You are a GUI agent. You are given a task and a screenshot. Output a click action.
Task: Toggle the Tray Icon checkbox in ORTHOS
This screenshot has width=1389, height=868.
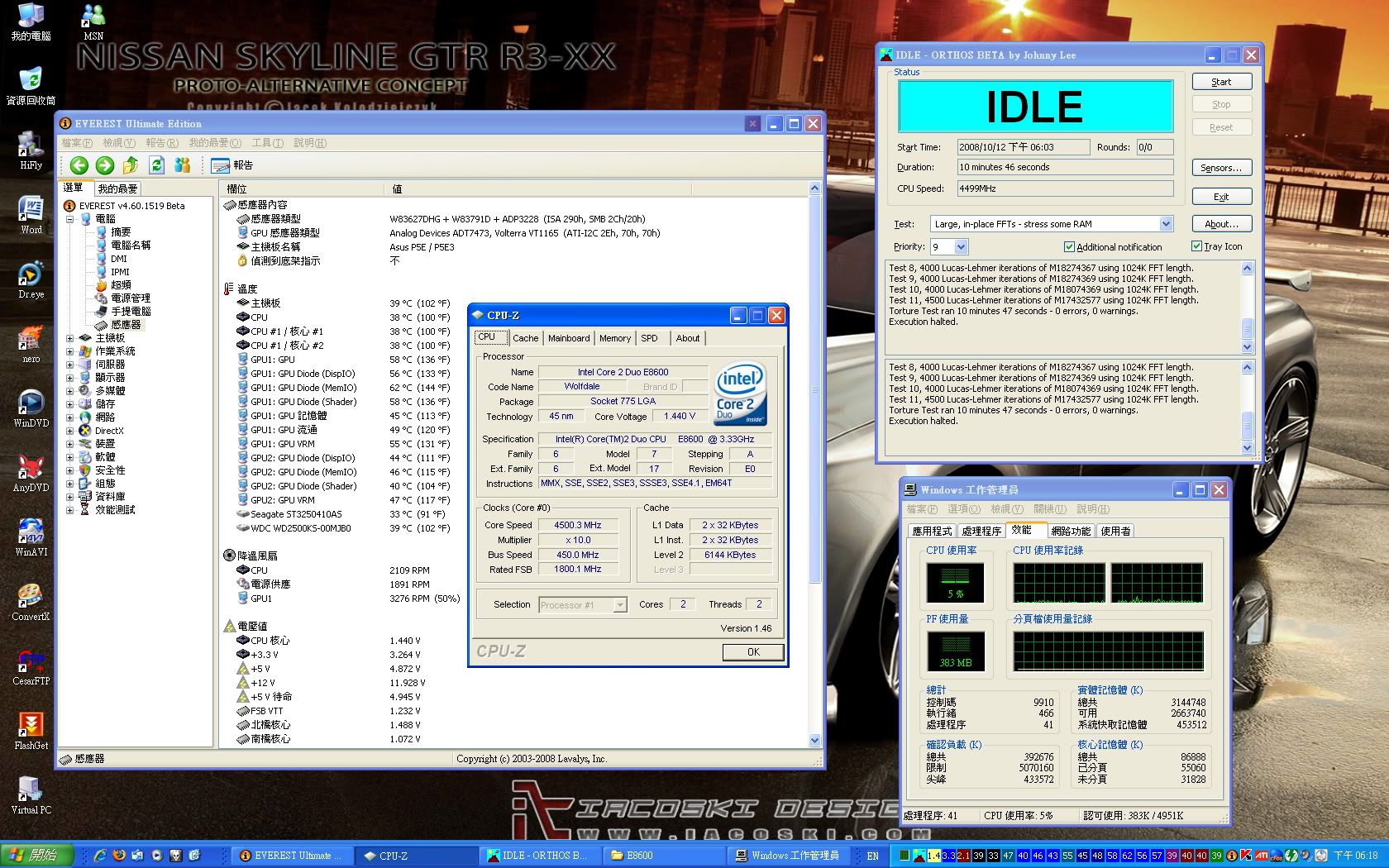(1196, 246)
